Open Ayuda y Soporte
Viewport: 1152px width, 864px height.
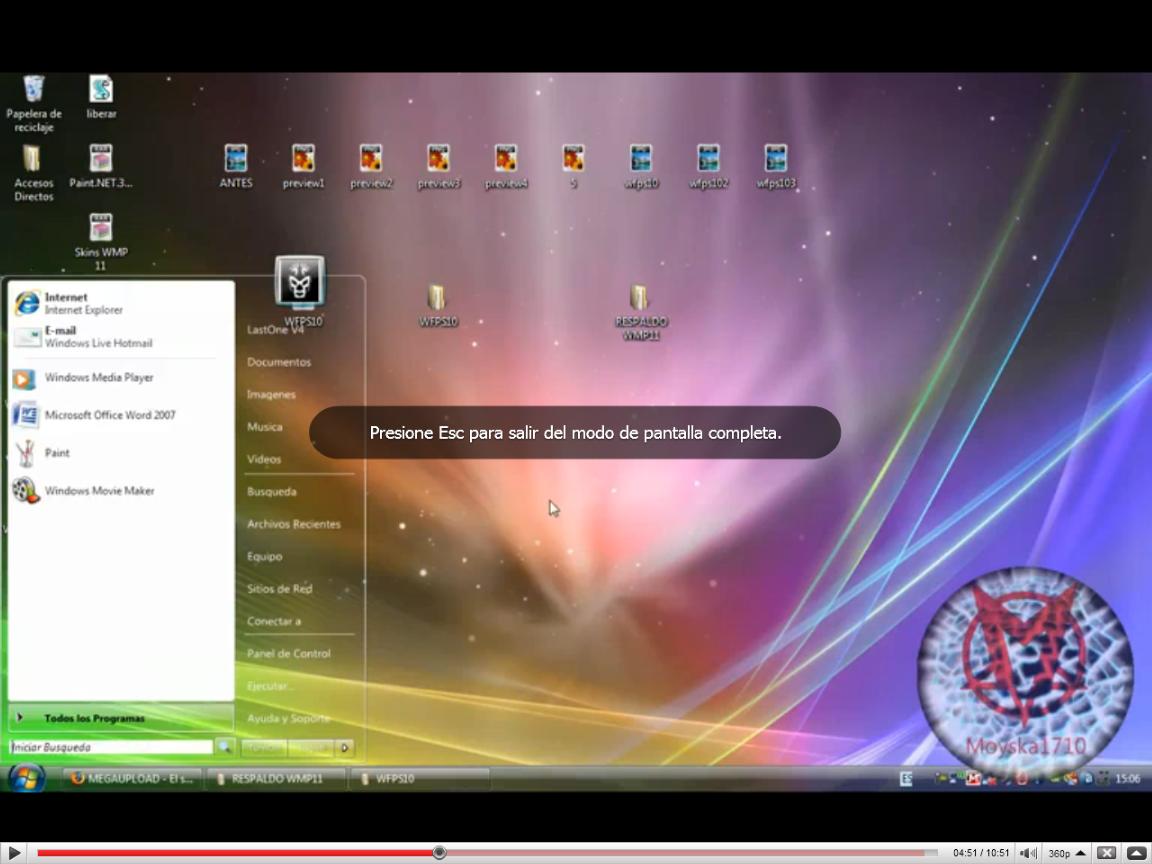[x=288, y=718]
